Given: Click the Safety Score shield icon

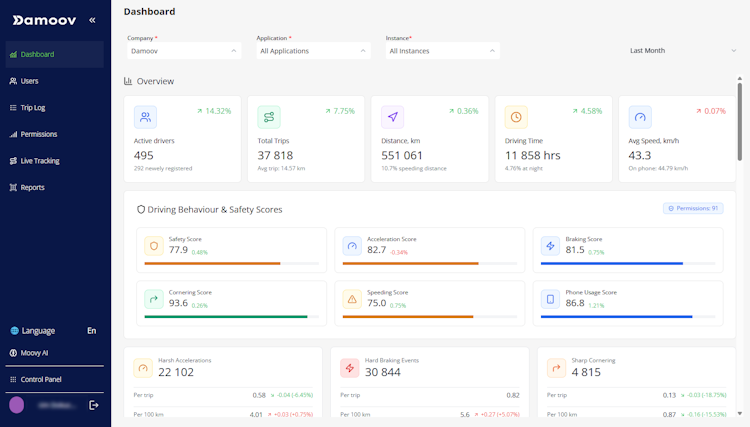Looking at the screenshot, I should click(154, 246).
